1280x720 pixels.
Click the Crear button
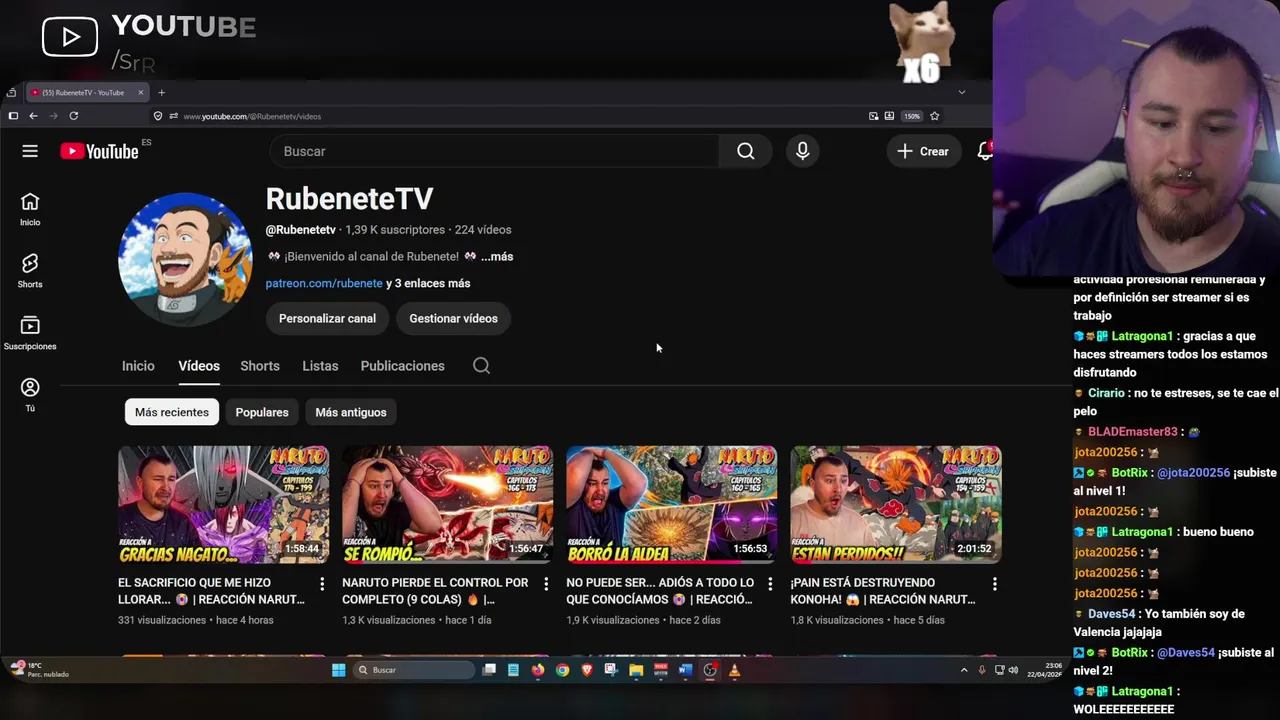923,151
